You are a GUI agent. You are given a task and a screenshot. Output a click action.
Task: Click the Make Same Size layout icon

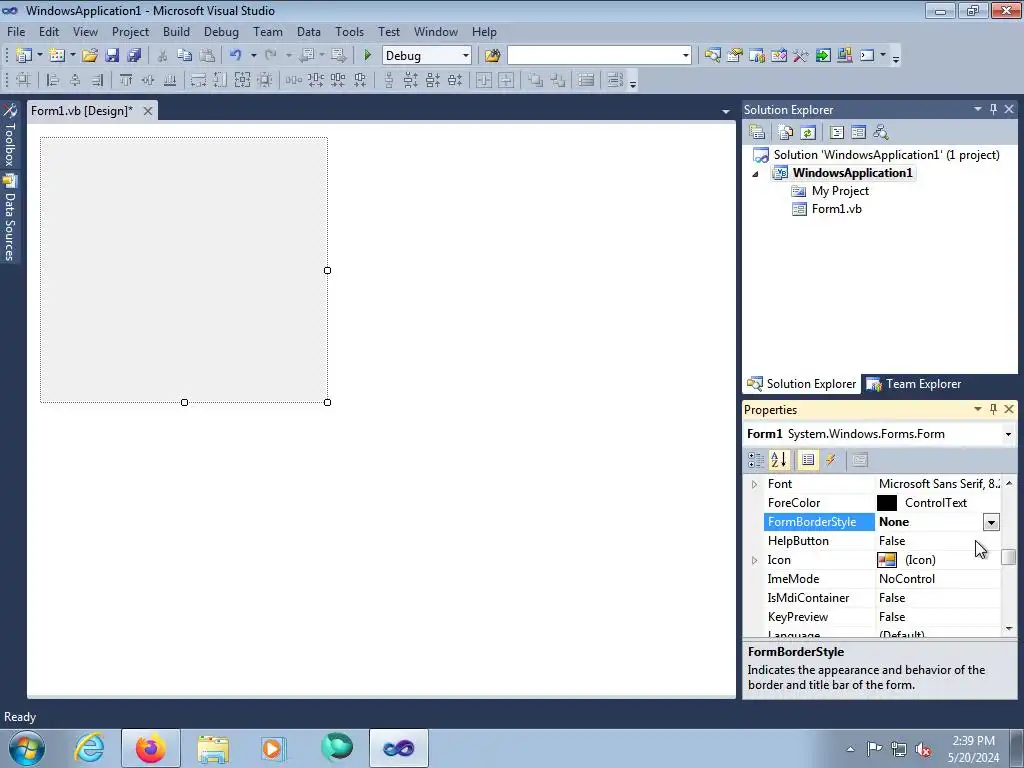click(x=242, y=80)
